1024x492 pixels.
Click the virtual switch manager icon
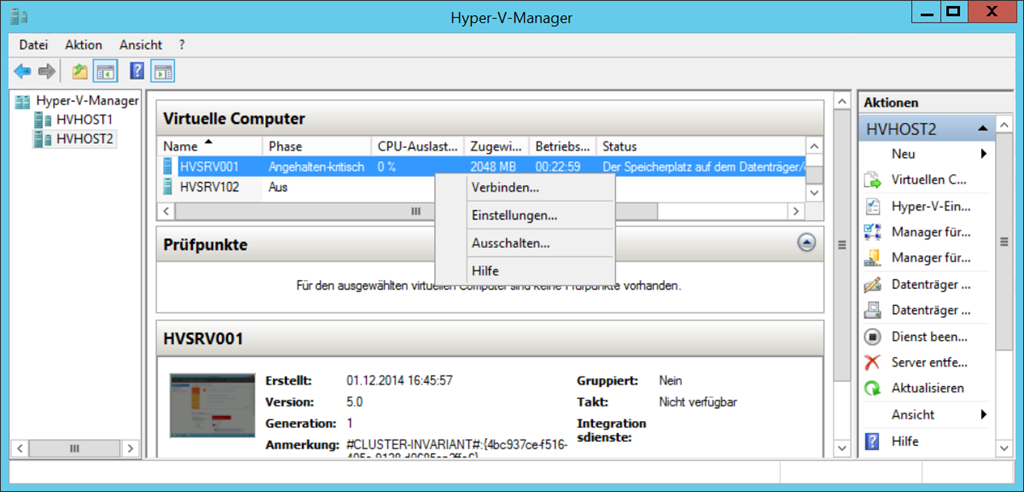872,232
